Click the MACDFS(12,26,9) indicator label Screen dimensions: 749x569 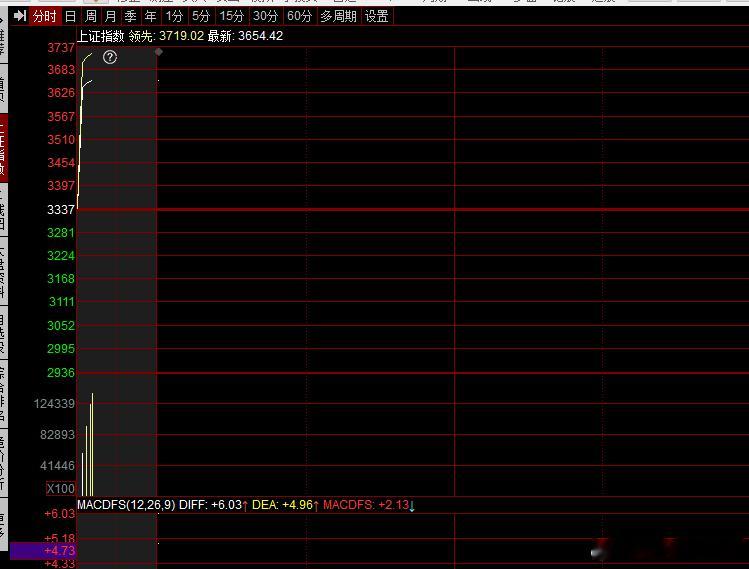point(126,505)
